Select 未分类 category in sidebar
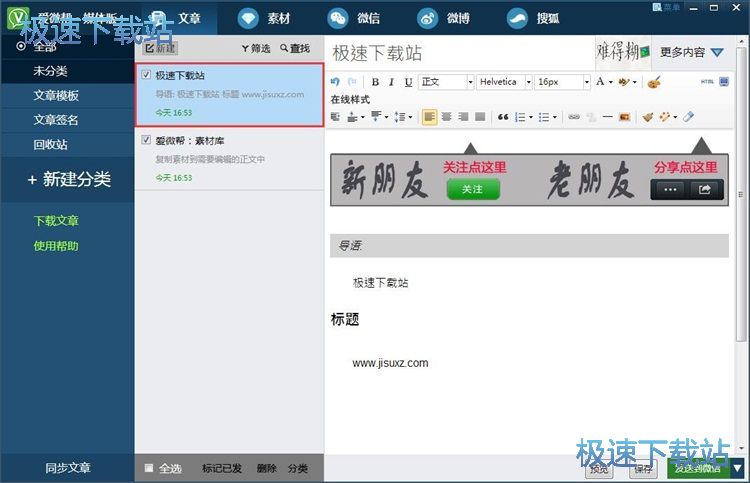The height and width of the screenshot is (483, 750). pyautogui.click(x=67, y=71)
